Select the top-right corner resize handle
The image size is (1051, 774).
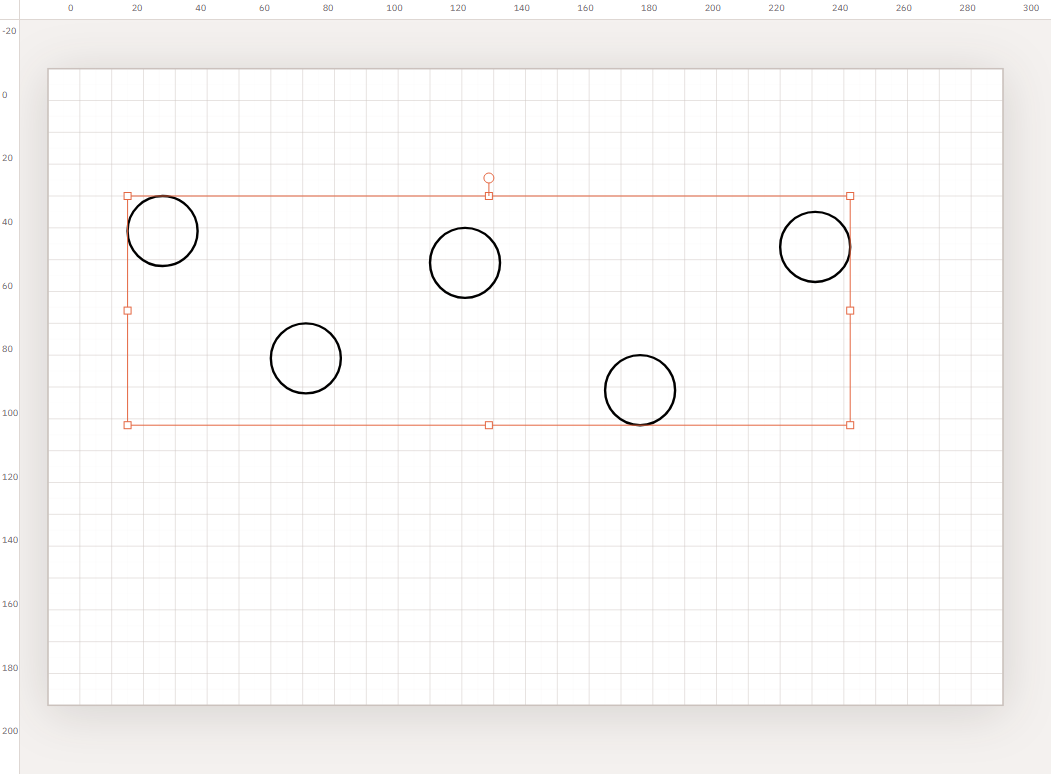click(x=850, y=196)
